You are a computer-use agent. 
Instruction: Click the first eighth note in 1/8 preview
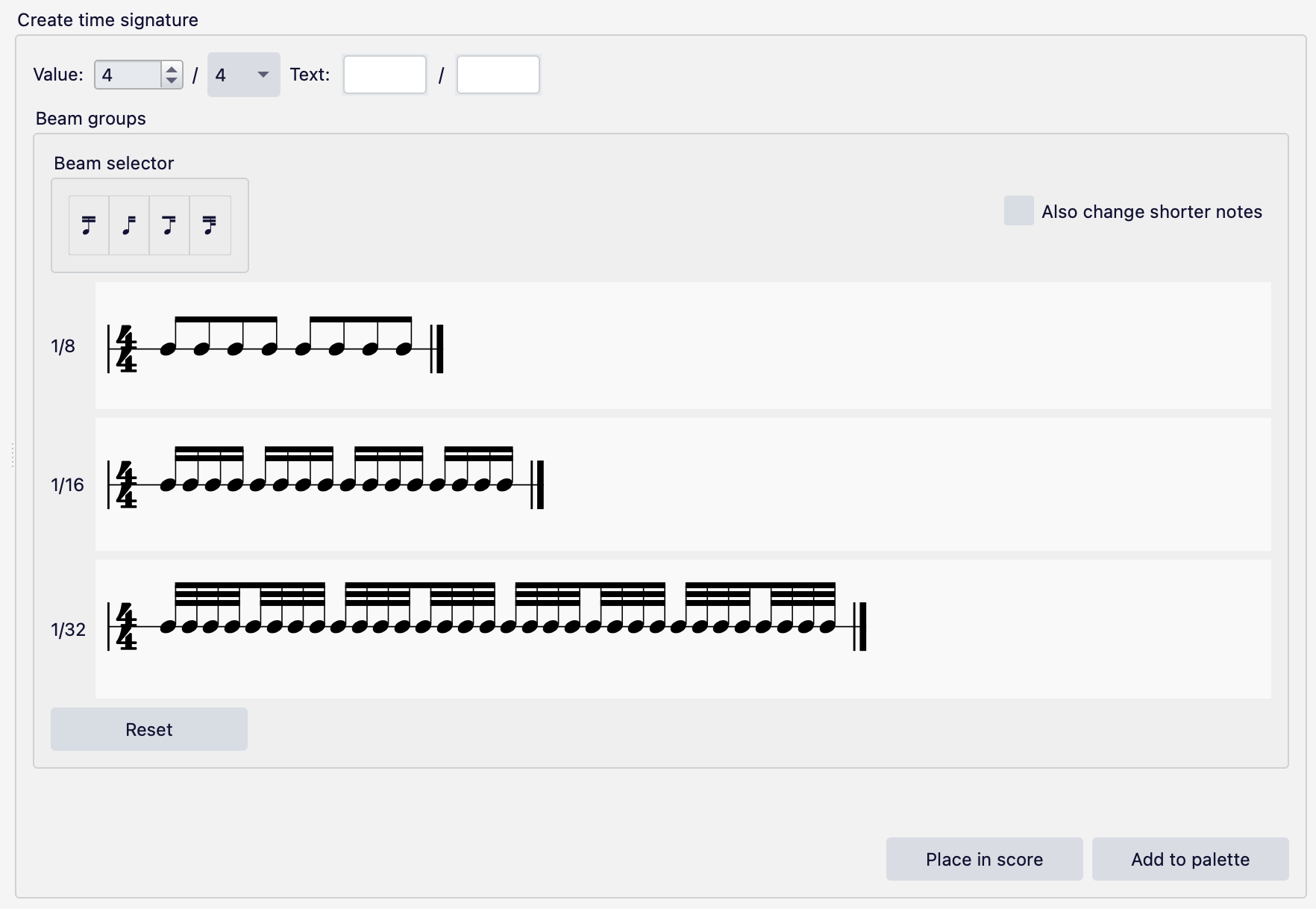point(167,348)
